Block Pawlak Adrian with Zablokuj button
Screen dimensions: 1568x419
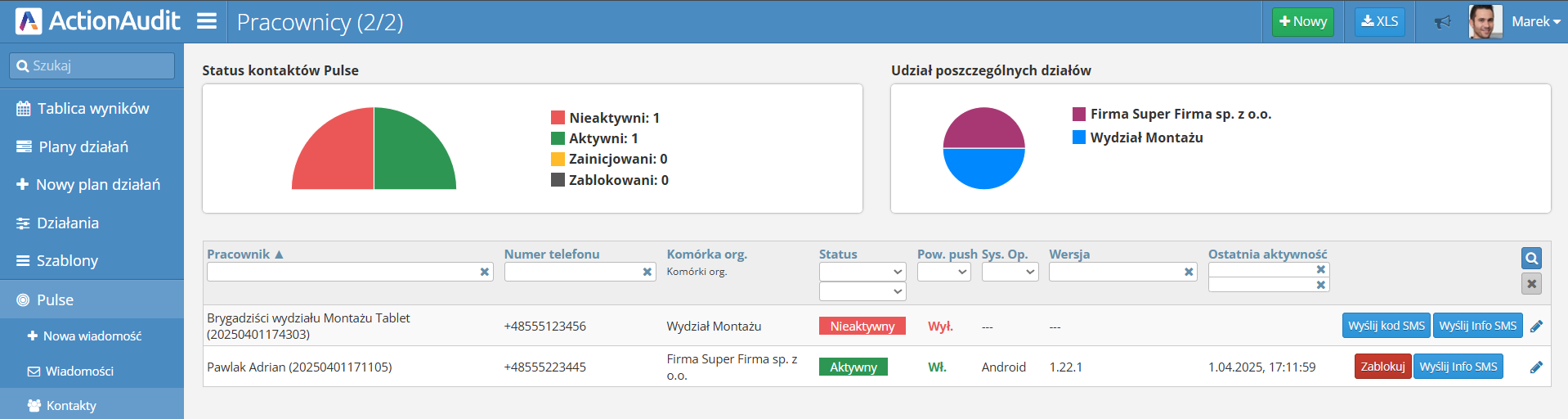(1382, 367)
